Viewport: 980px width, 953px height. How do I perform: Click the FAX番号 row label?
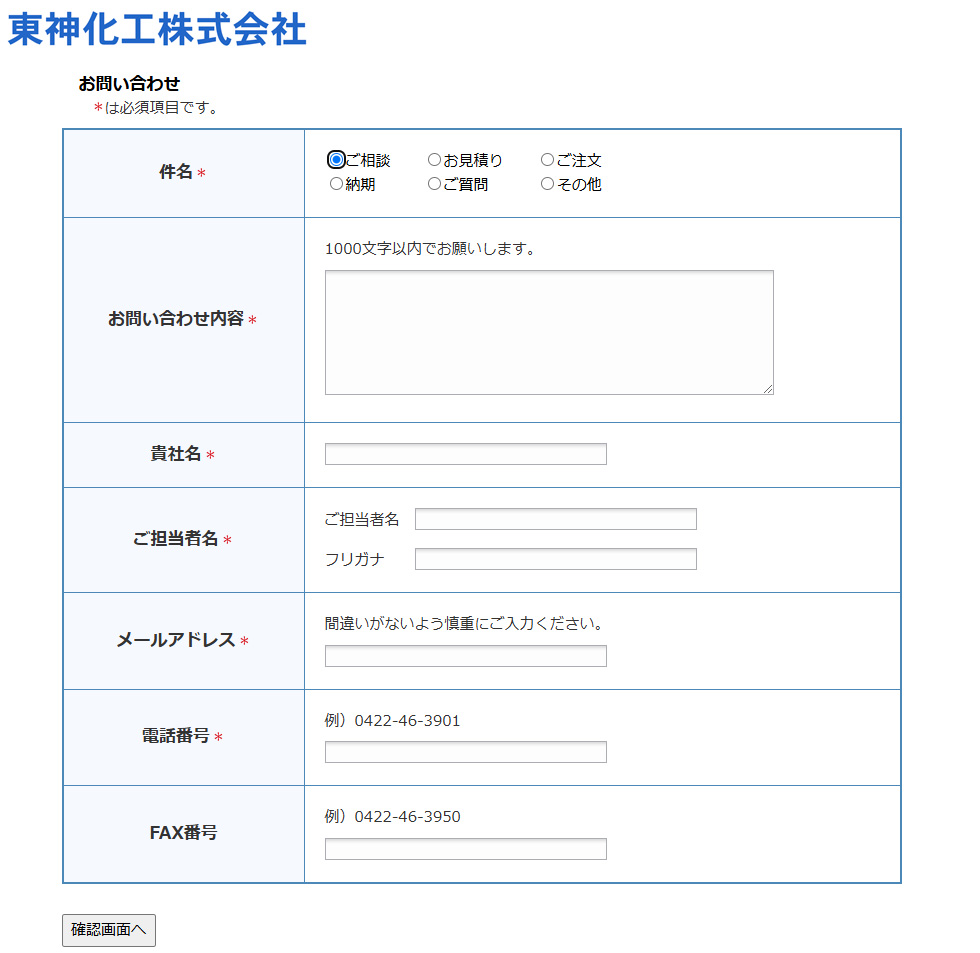[x=183, y=833]
